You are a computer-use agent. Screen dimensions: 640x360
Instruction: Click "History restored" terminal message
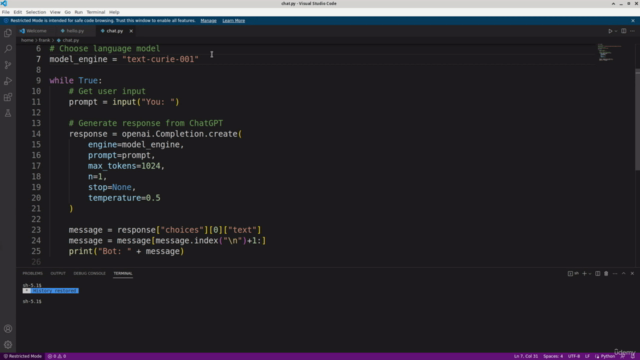54,291
